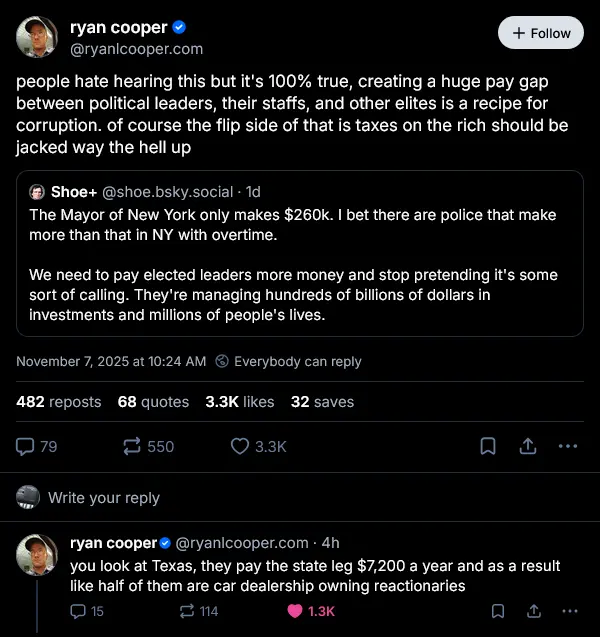Share the Texas state leg reply
Screen dimensions: 600x637
[533, 611]
